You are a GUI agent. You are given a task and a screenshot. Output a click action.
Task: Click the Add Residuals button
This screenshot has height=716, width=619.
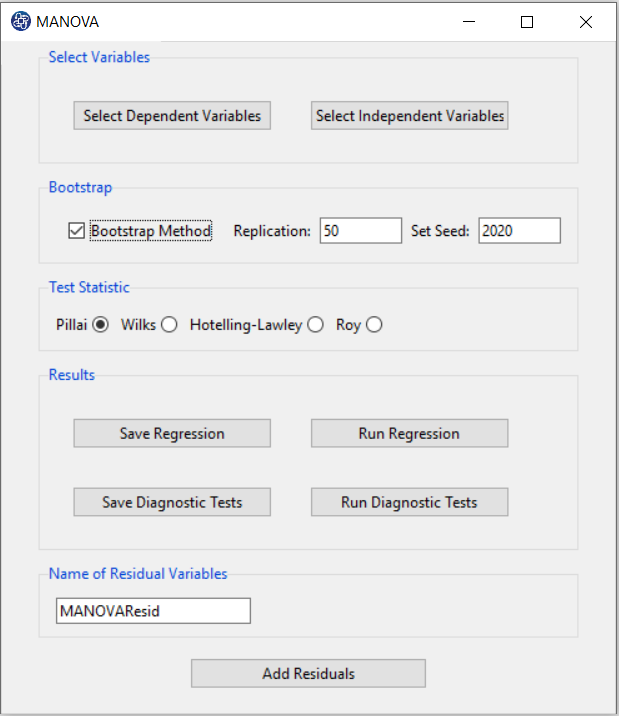coord(309,674)
